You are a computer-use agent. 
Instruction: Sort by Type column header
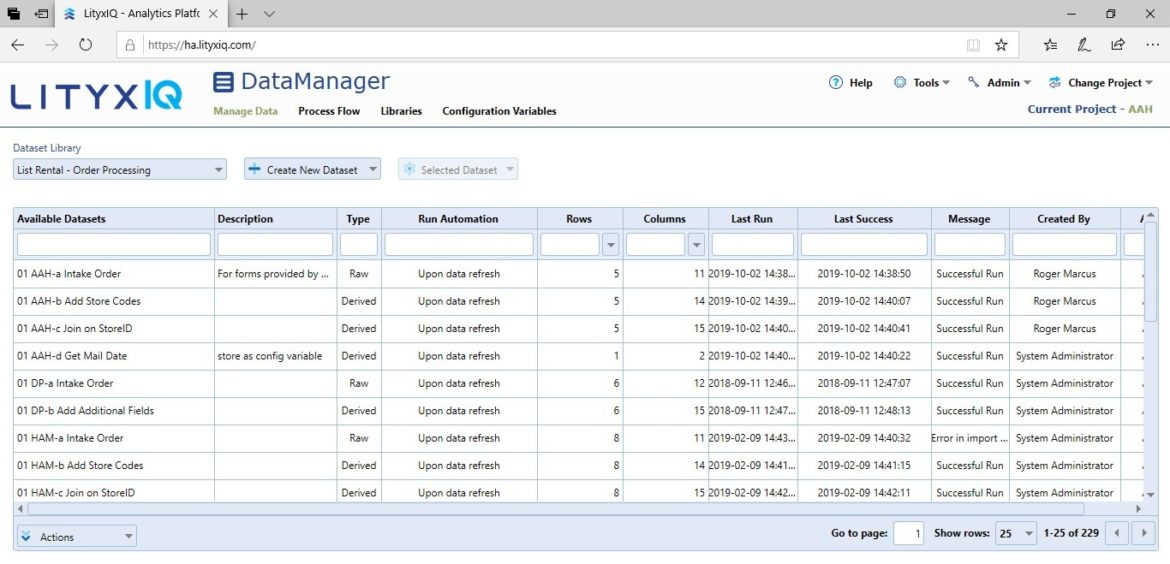point(359,219)
